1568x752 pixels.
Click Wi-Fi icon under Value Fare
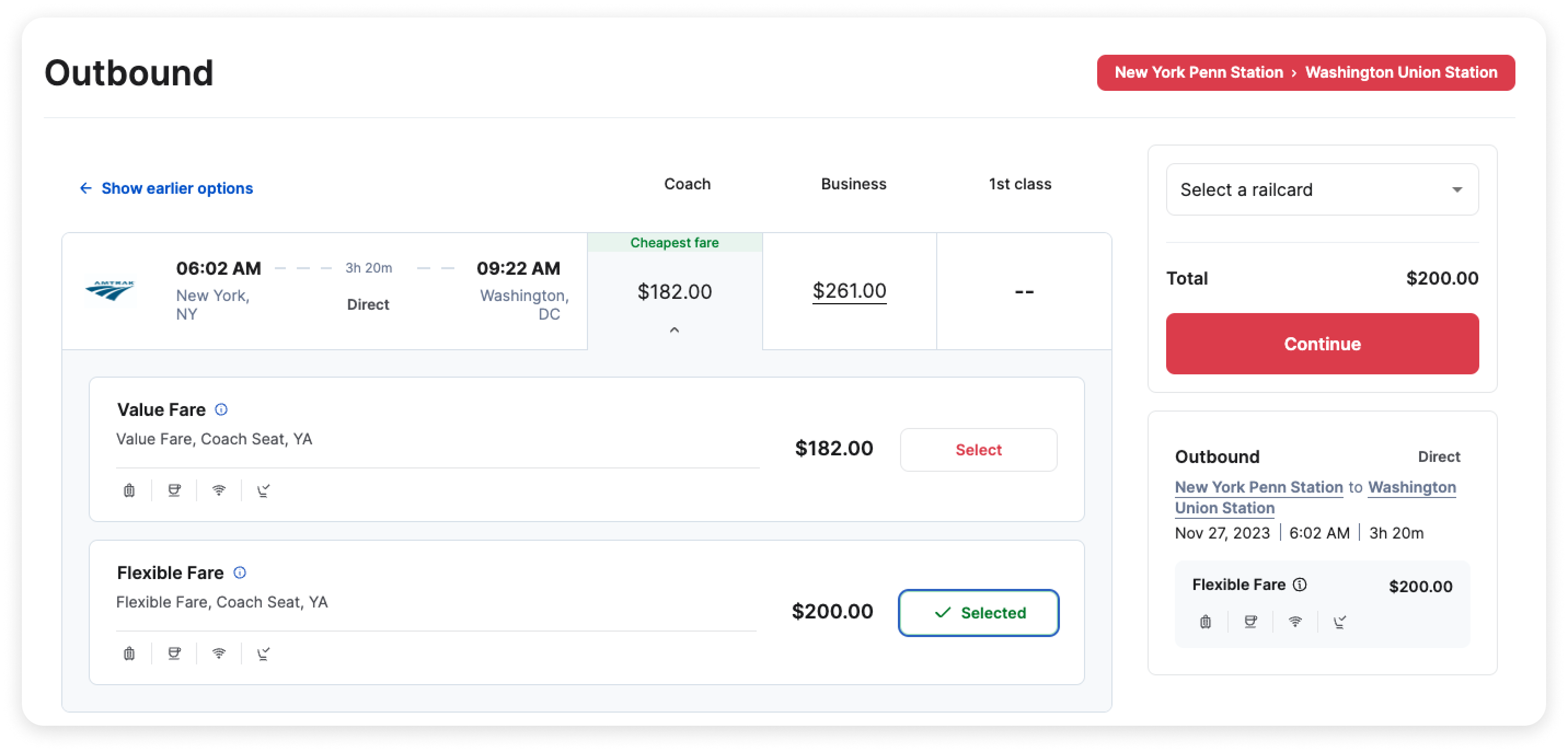218,490
